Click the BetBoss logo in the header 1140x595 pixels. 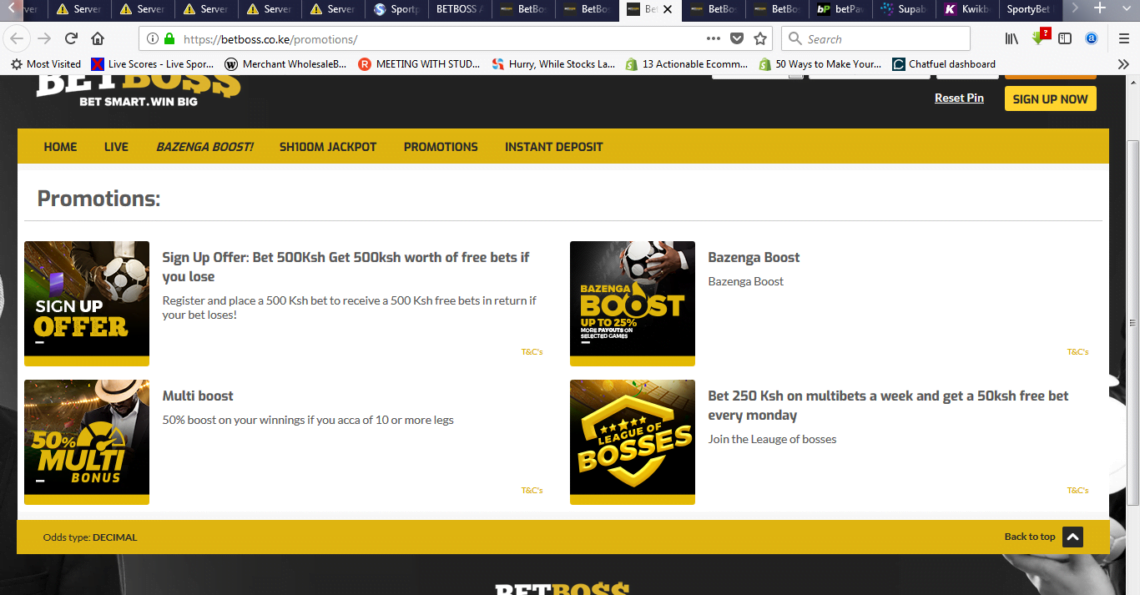(138, 91)
